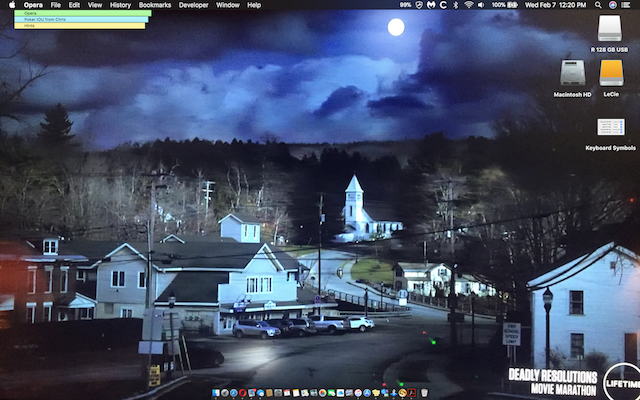
Task: Open Stickies from the Dock
Action: point(376,393)
